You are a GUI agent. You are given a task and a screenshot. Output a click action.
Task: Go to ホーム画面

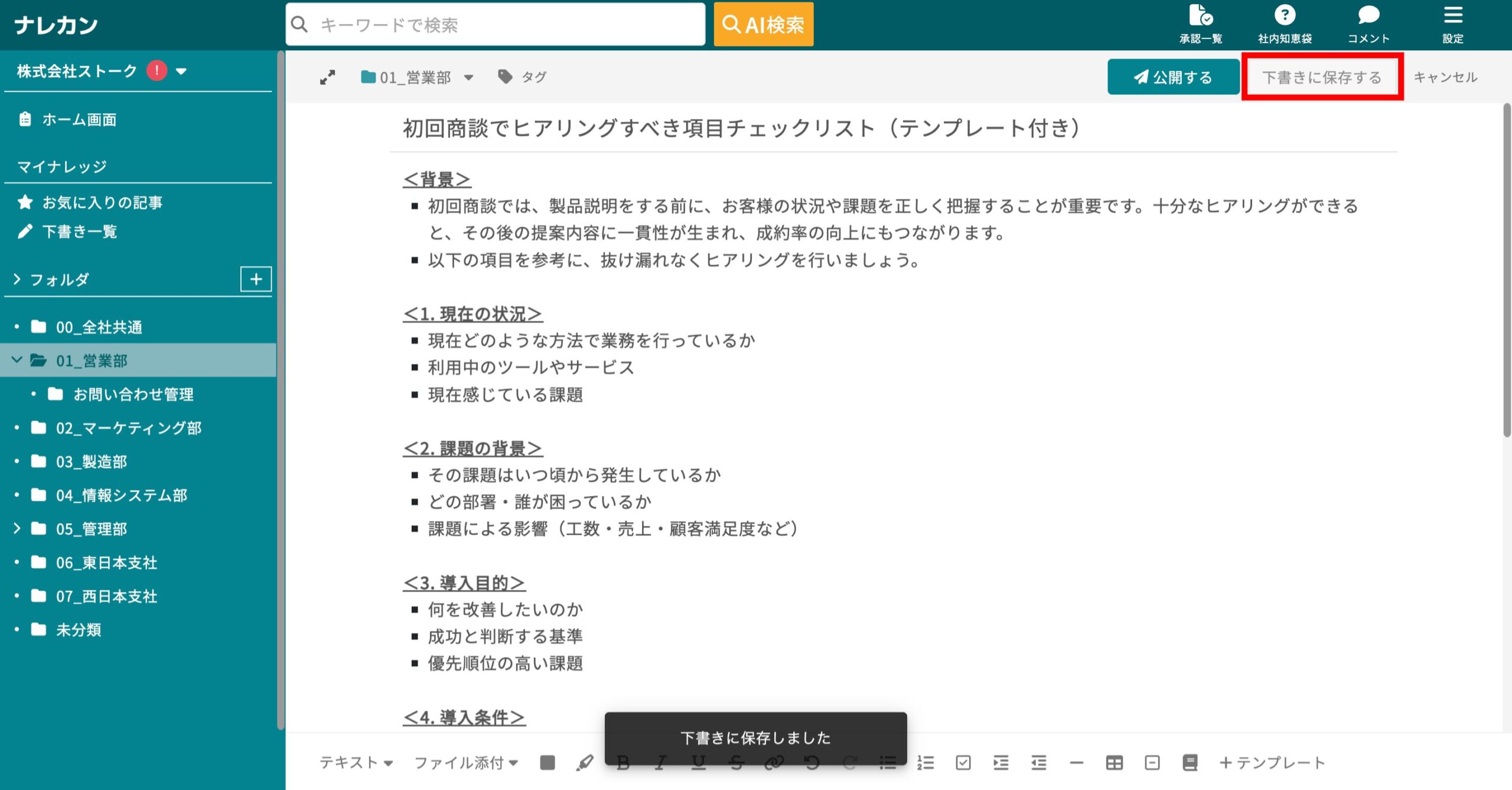pos(79,120)
